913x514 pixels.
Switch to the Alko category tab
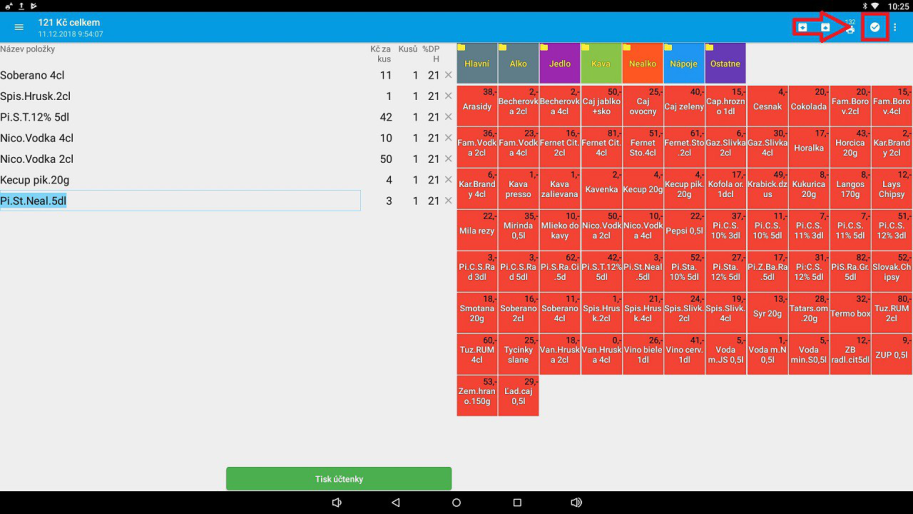pos(518,64)
